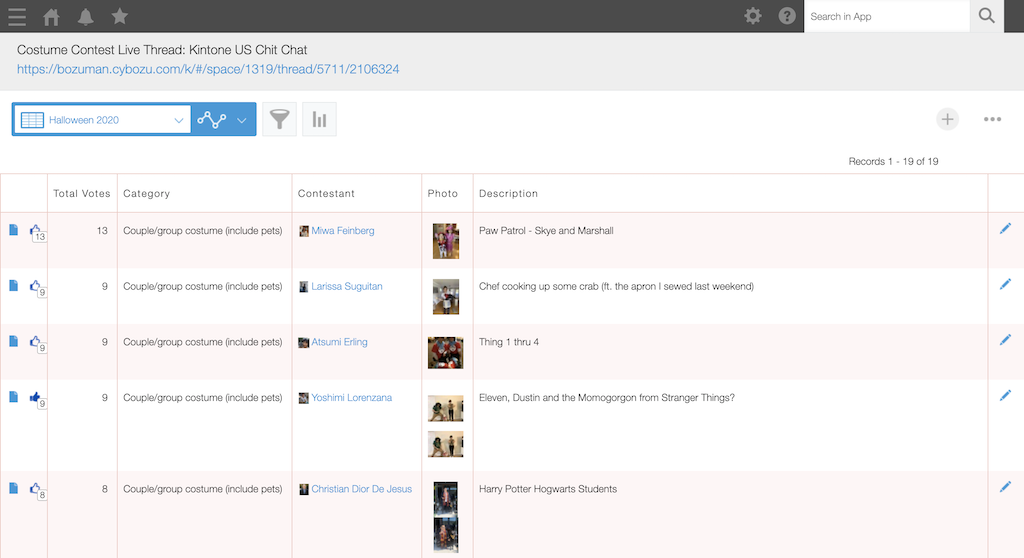Unlike Yoshimi Lorenzana's record
The height and width of the screenshot is (558, 1024).
36,398
